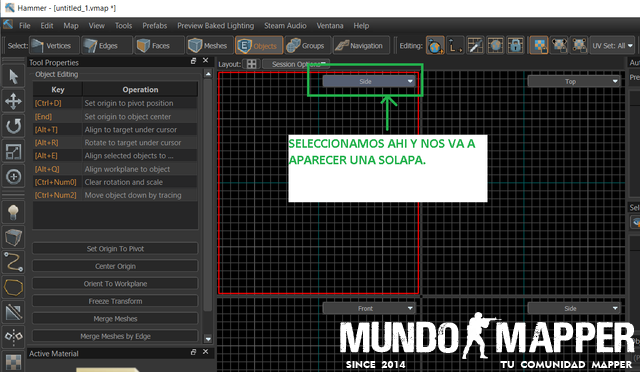640x372 pixels.
Task: Click the Hammer logo in menu bar
Action: click(x=8, y=25)
